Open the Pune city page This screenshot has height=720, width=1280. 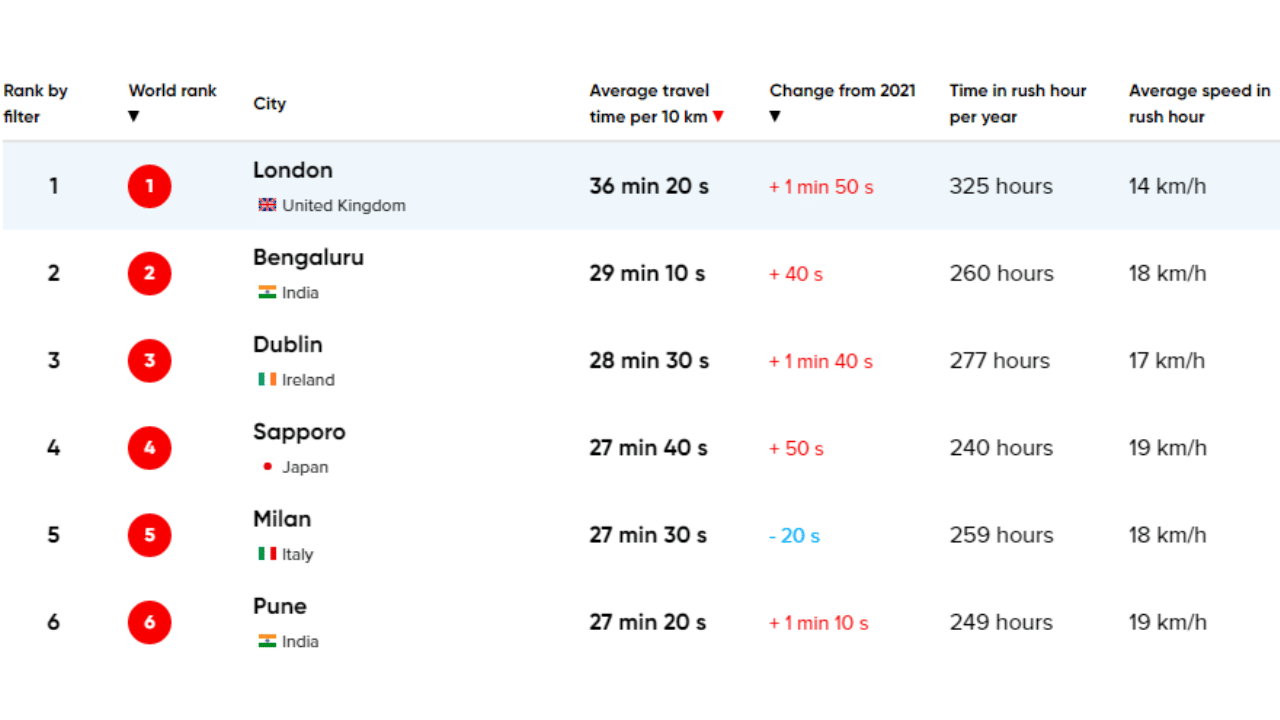coord(279,606)
